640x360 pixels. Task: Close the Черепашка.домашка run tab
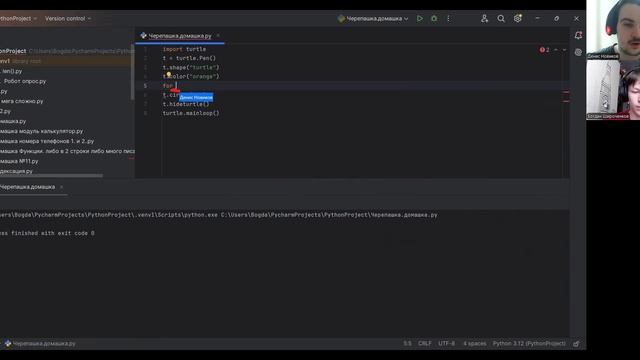pos(61,187)
